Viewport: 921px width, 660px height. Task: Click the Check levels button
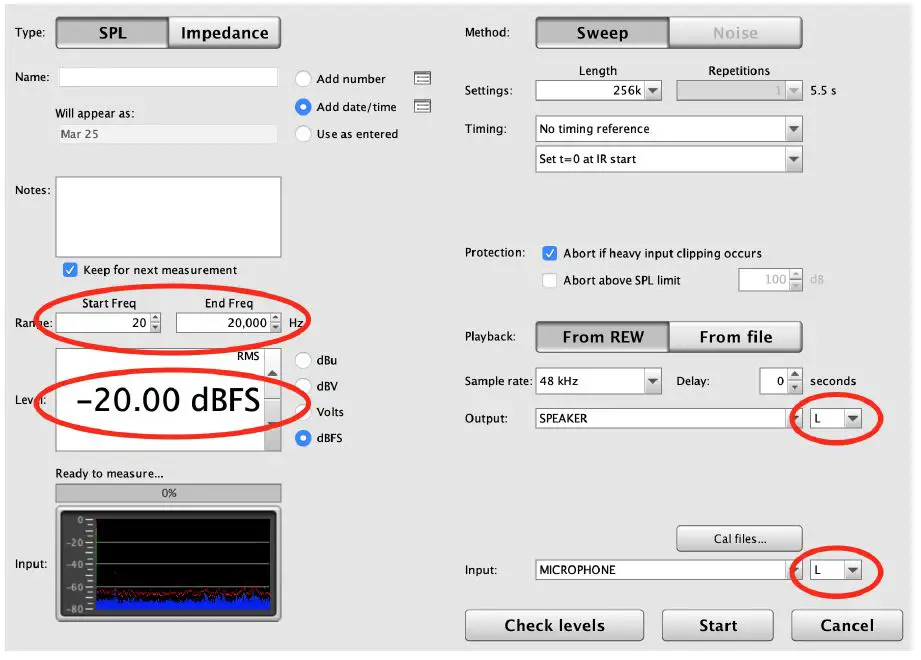(554, 625)
